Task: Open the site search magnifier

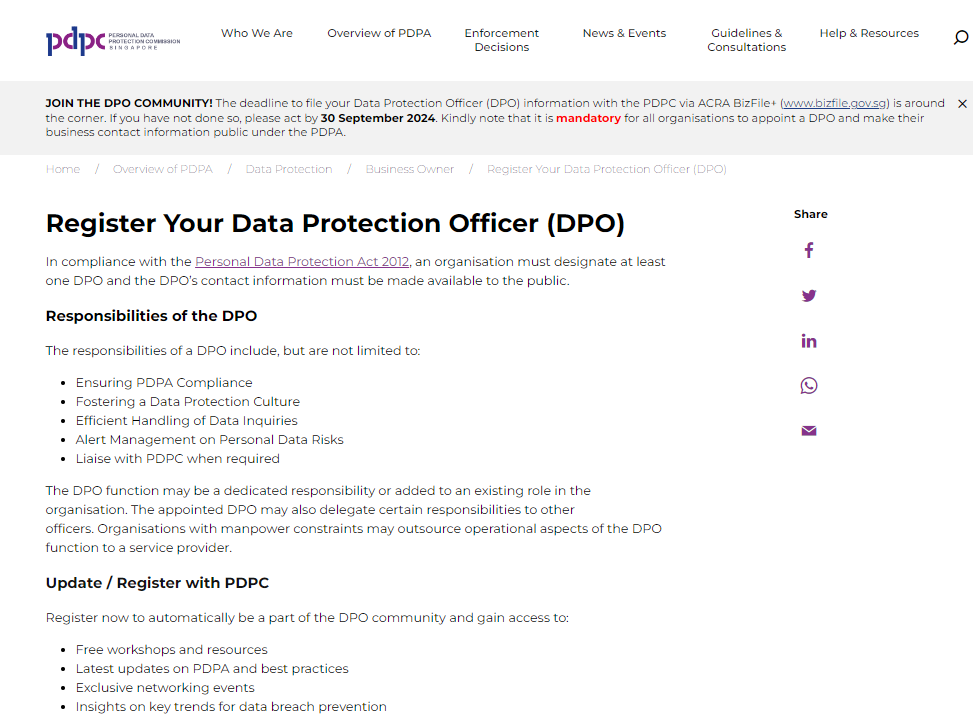Action: (961, 38)
